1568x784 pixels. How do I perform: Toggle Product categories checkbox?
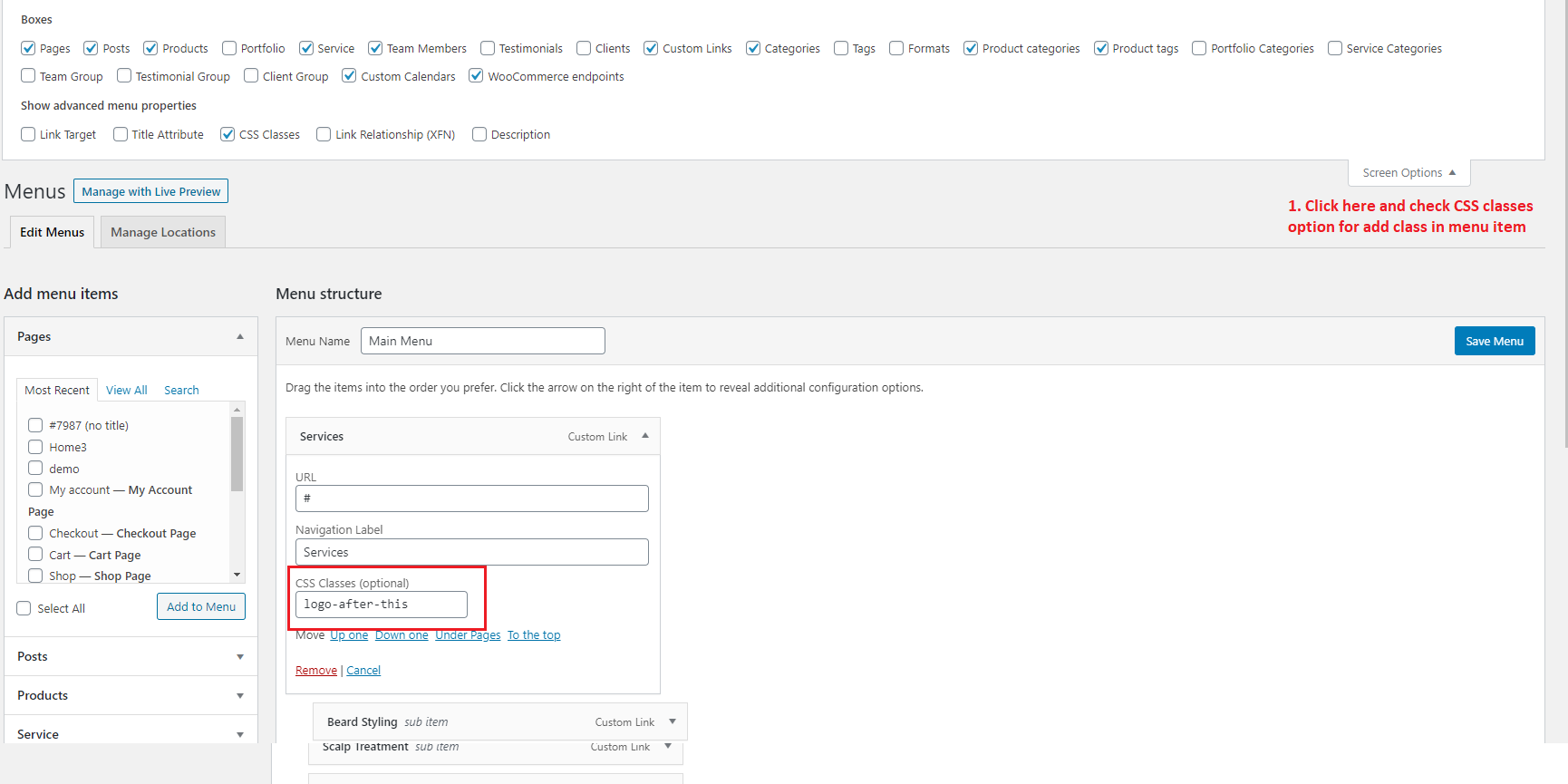pos(971,48)
